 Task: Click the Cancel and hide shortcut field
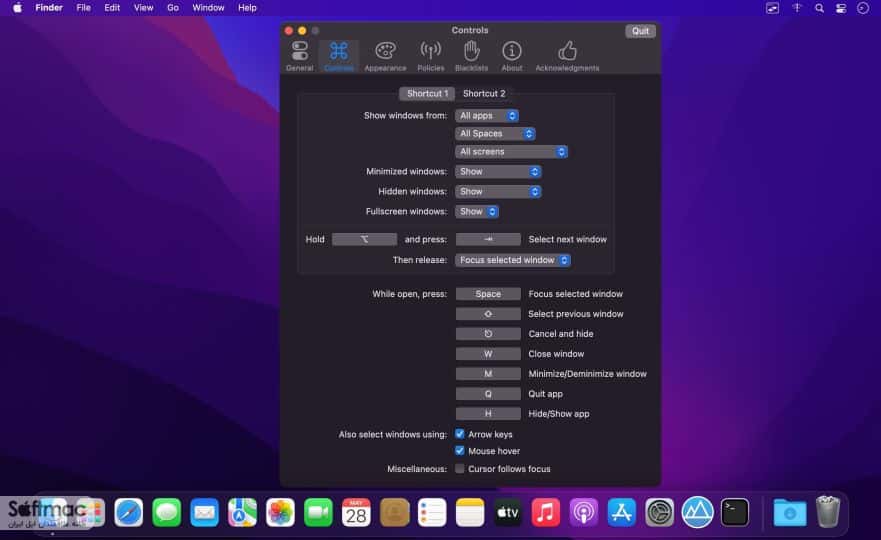488,334
